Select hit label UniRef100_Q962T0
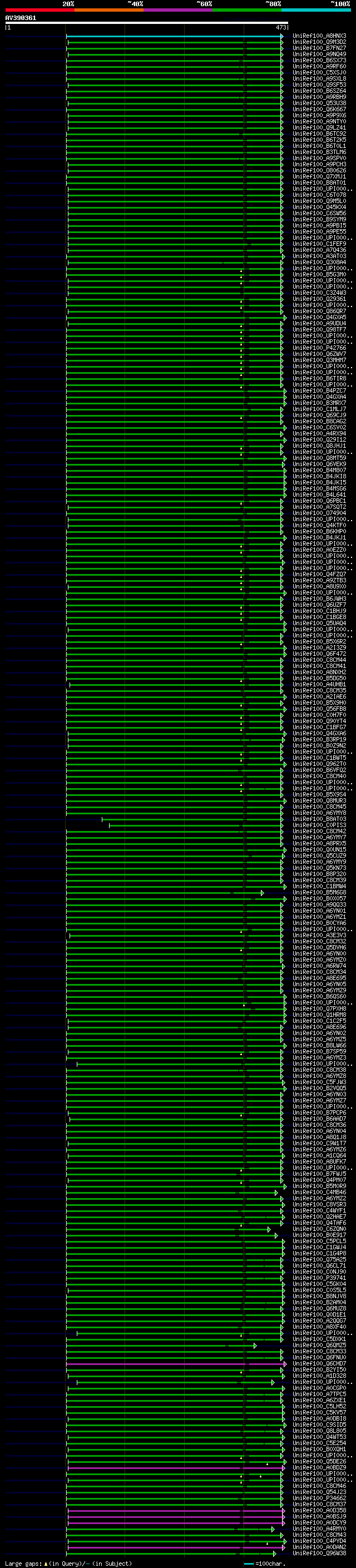Image resolution: width=356 pixels, height=1568 pixels. 319,764
